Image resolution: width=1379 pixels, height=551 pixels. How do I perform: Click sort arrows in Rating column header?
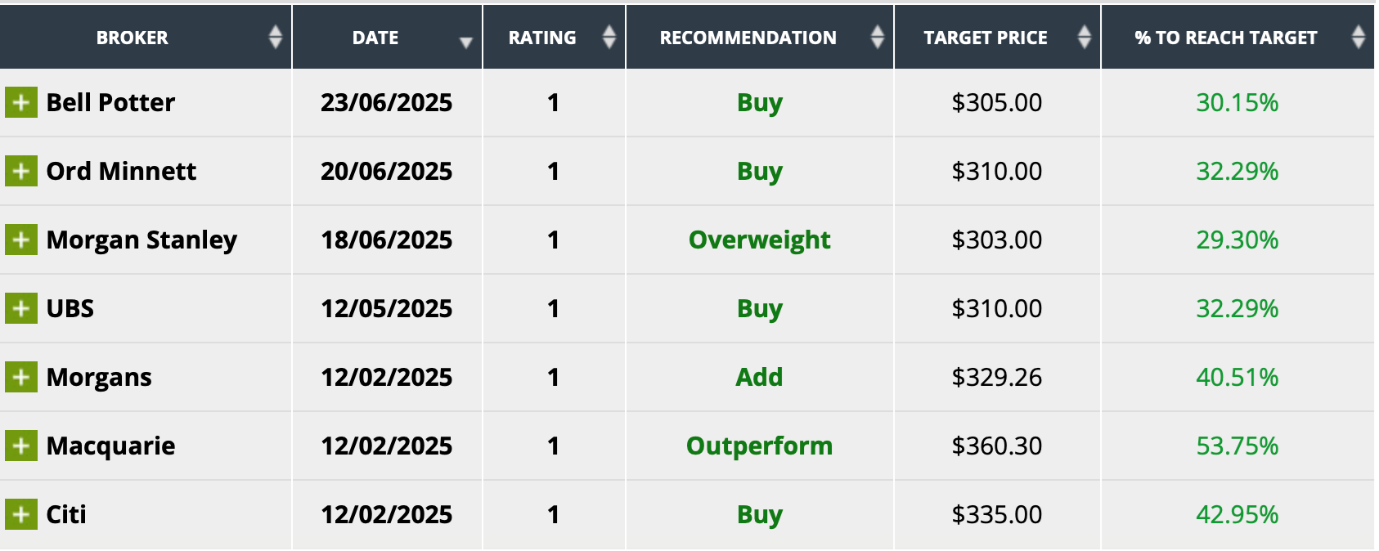pyautogui.click(x=609, y=38)
